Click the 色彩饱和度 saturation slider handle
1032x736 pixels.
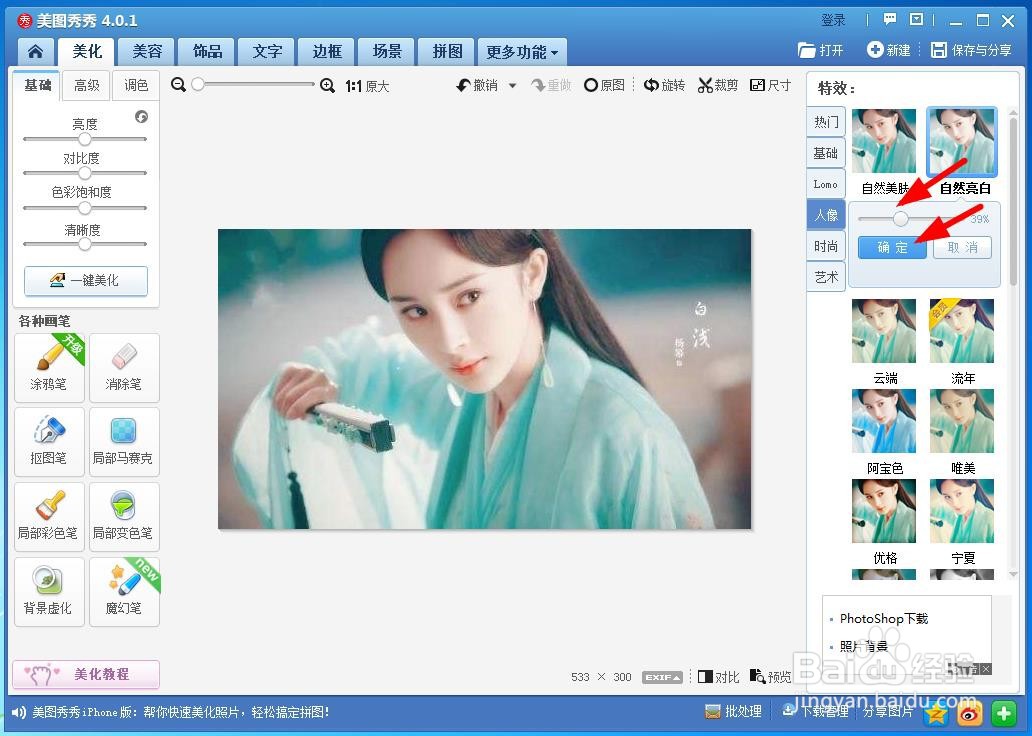point(84,208)
